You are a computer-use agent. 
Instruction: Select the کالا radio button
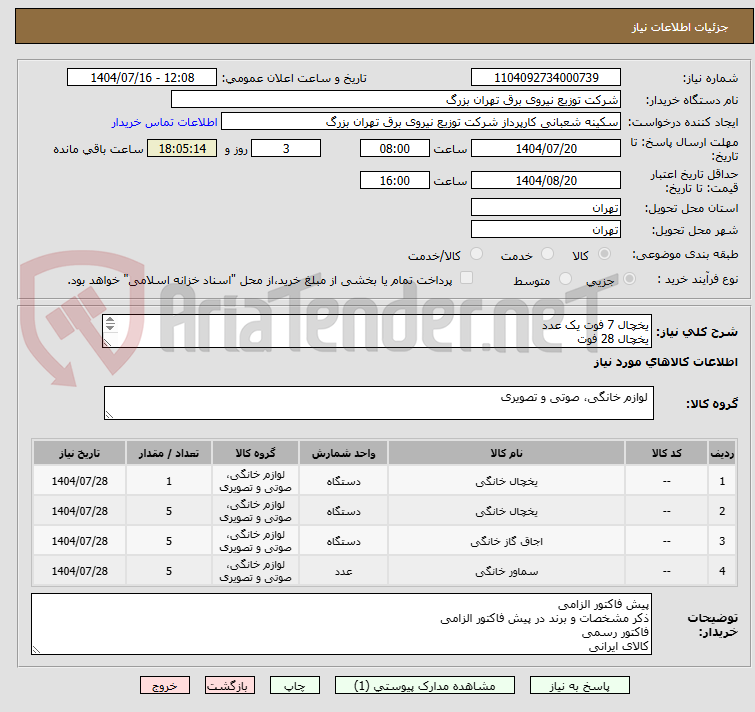604,254
